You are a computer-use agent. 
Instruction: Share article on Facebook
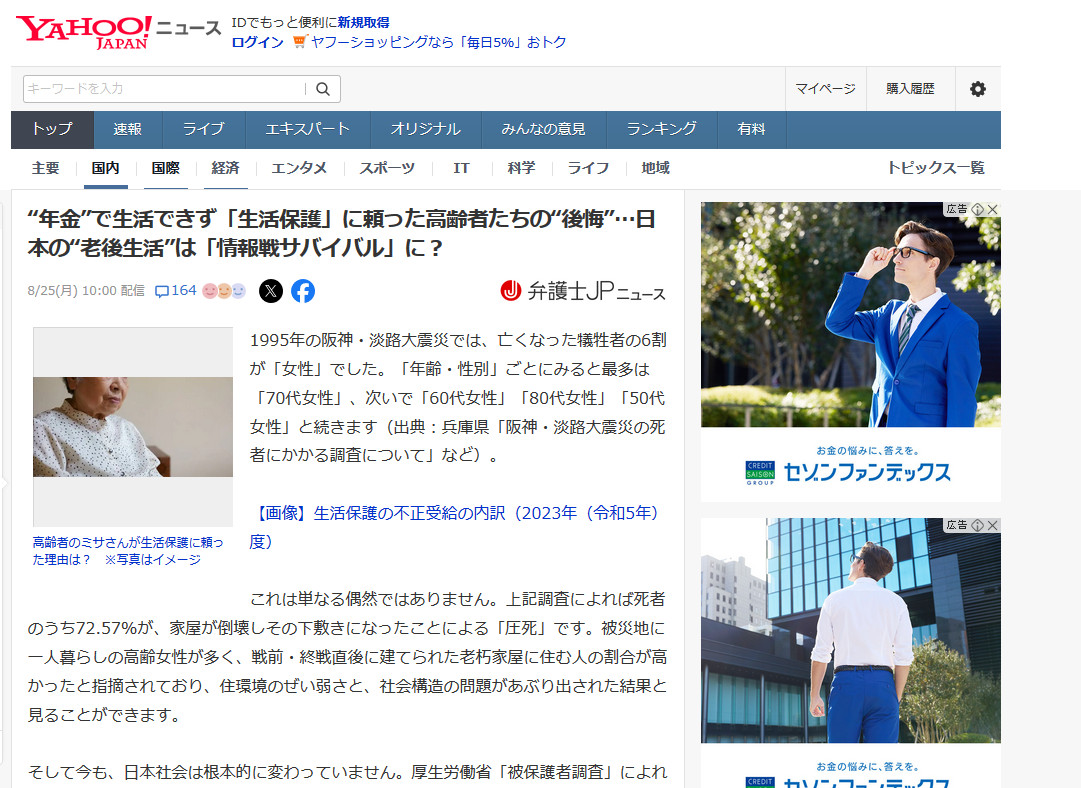303,291
